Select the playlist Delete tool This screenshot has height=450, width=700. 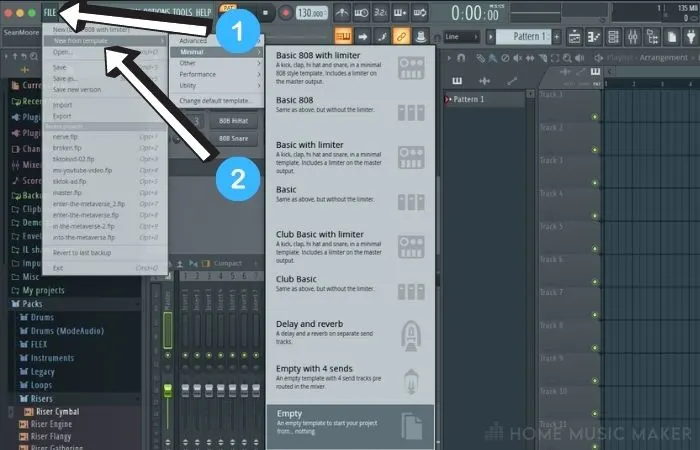click(x=505, y=58)
